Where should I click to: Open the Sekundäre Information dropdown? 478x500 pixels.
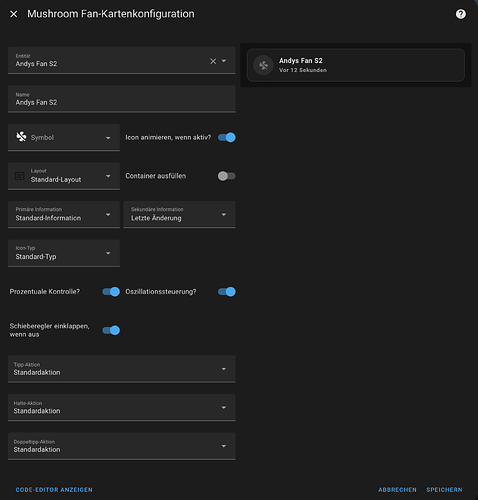179,214
